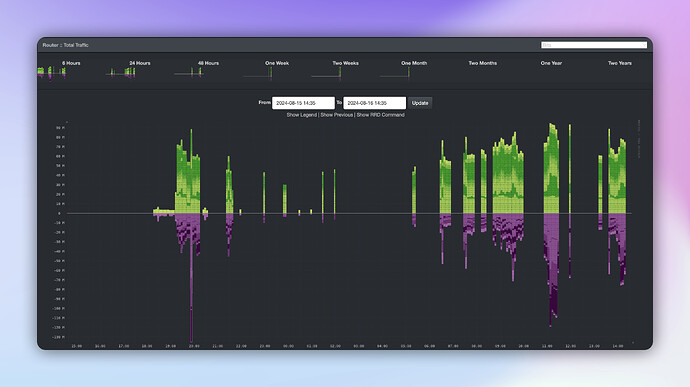Click the Show RRD Command link
Image resolution: width=690 pixels, height=387 pixels.
pyautogui.click(x=380, y=115)
